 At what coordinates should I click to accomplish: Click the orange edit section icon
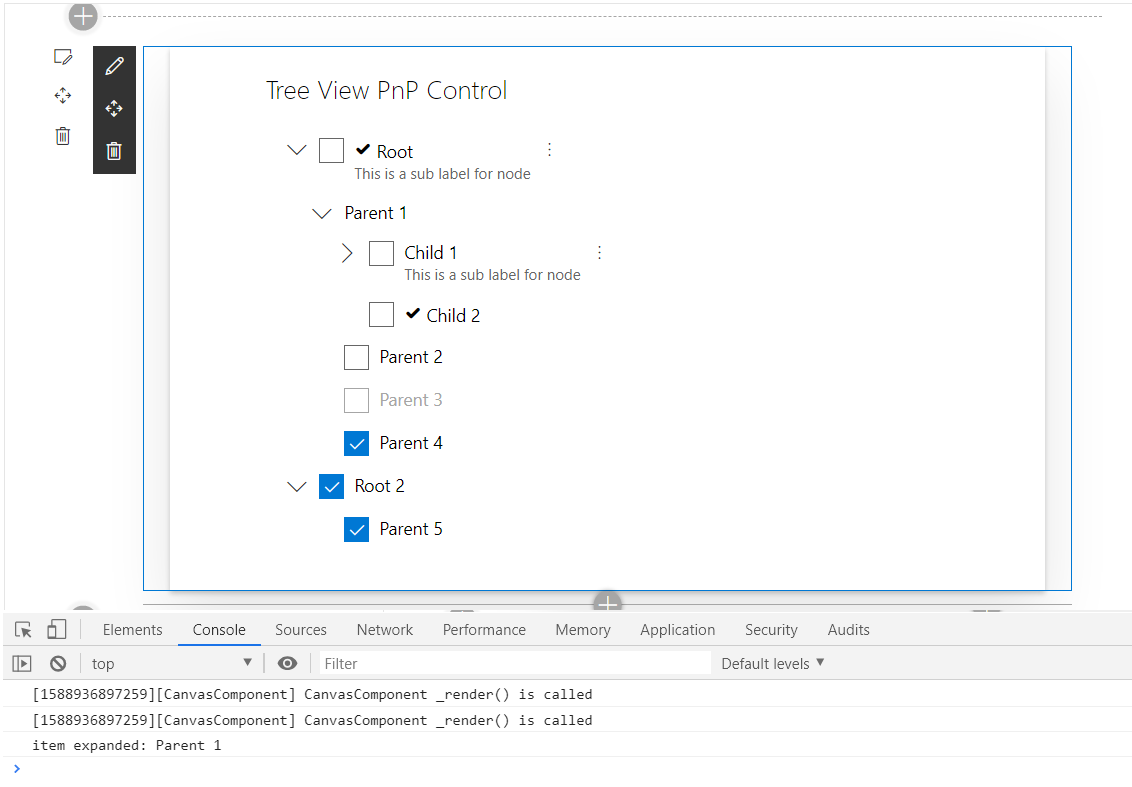(x=62, y=56)
